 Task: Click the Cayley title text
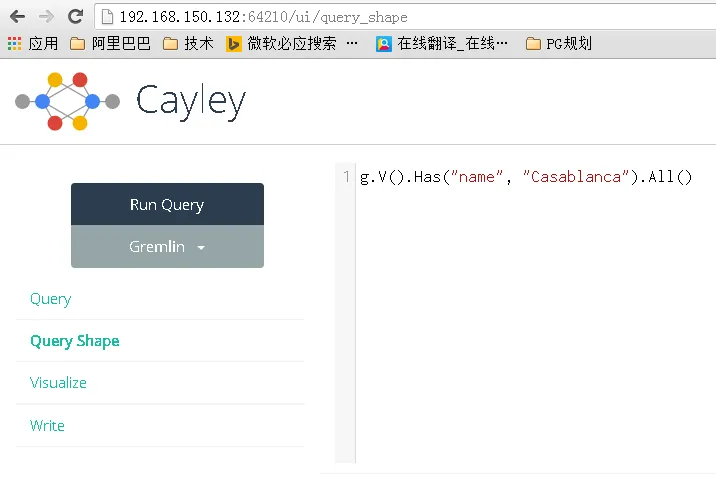tap(191, 102)
